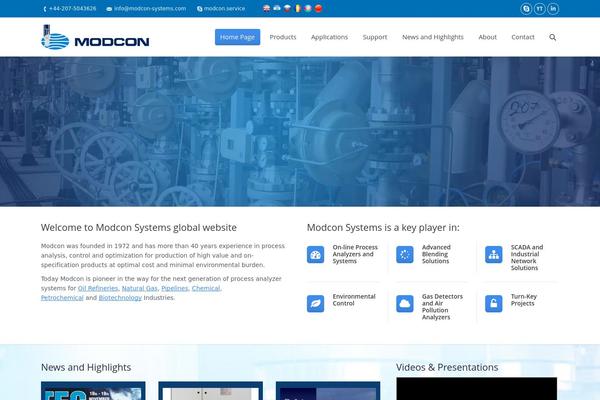Open News and Highlights in the navigation
Viewport: 600px width, 400px height.
pyautogui.click(x=433, y=37)
